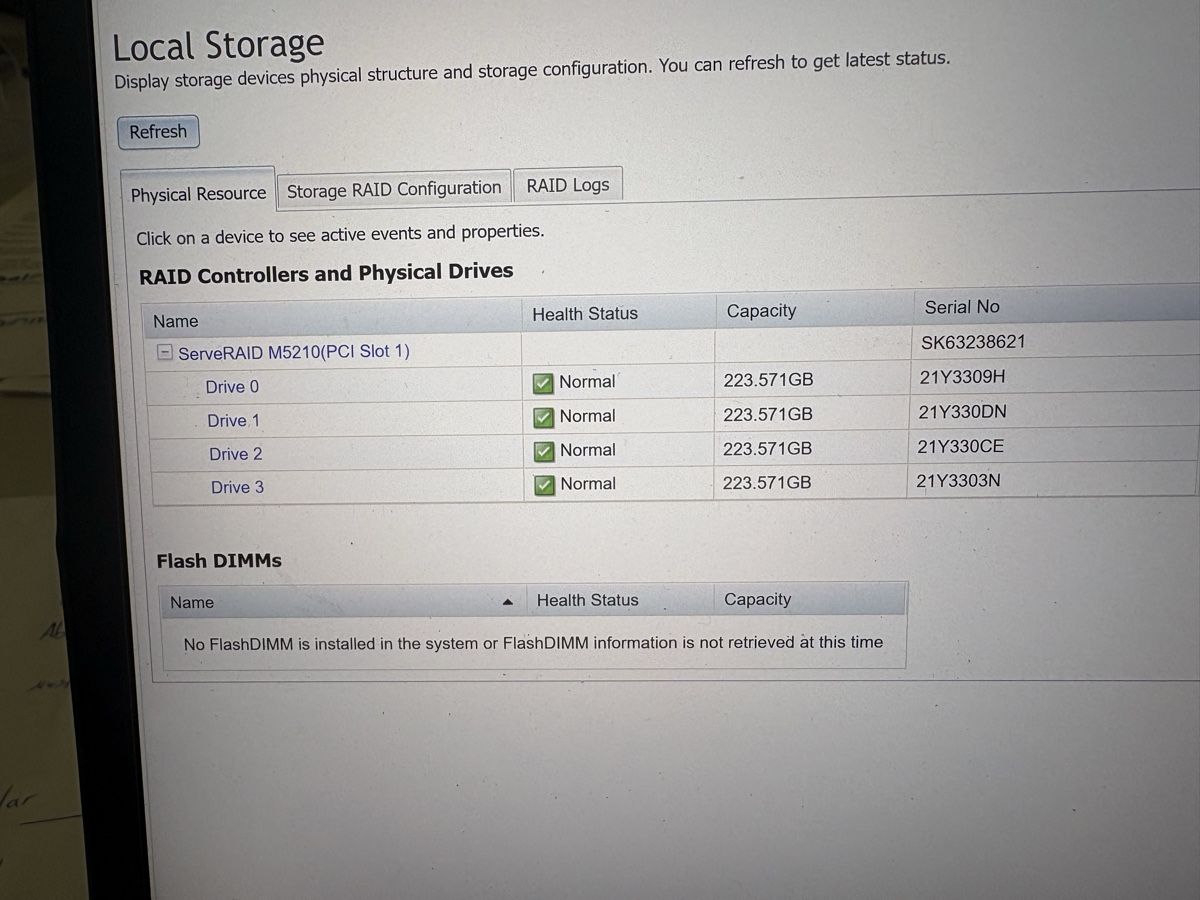1200x900 pixels.
Task: Click Health Status header of RAID drives table
Action: (585, 314)
